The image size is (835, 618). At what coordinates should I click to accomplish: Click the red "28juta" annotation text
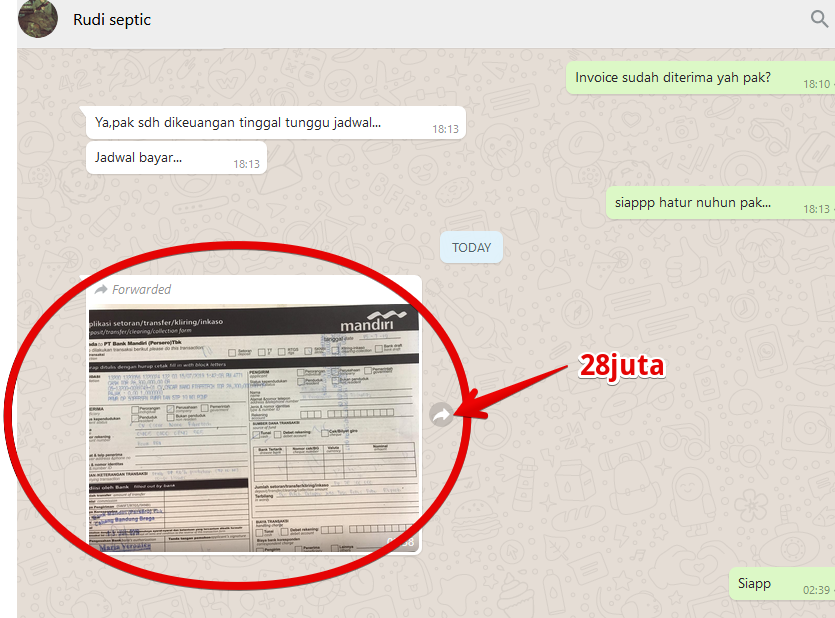pos(622,366)
